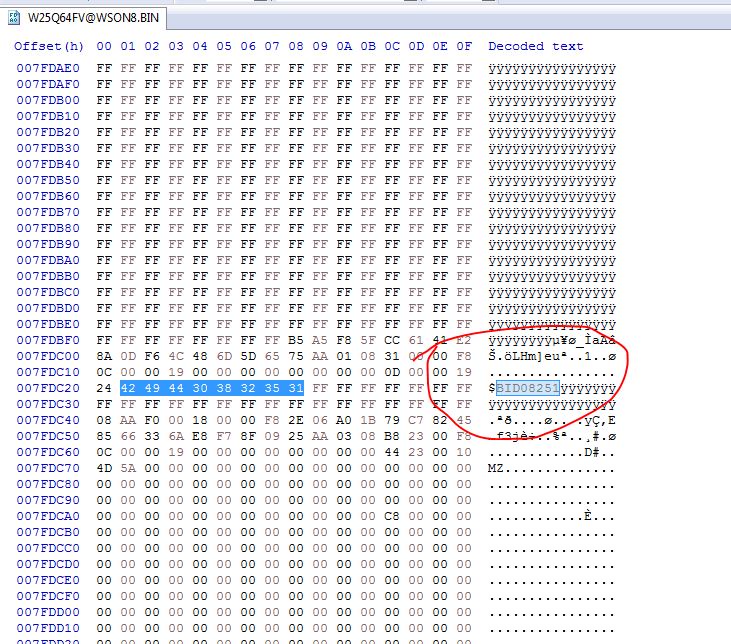Click byte 8F in row 007FDC50

tap(248, 436)
